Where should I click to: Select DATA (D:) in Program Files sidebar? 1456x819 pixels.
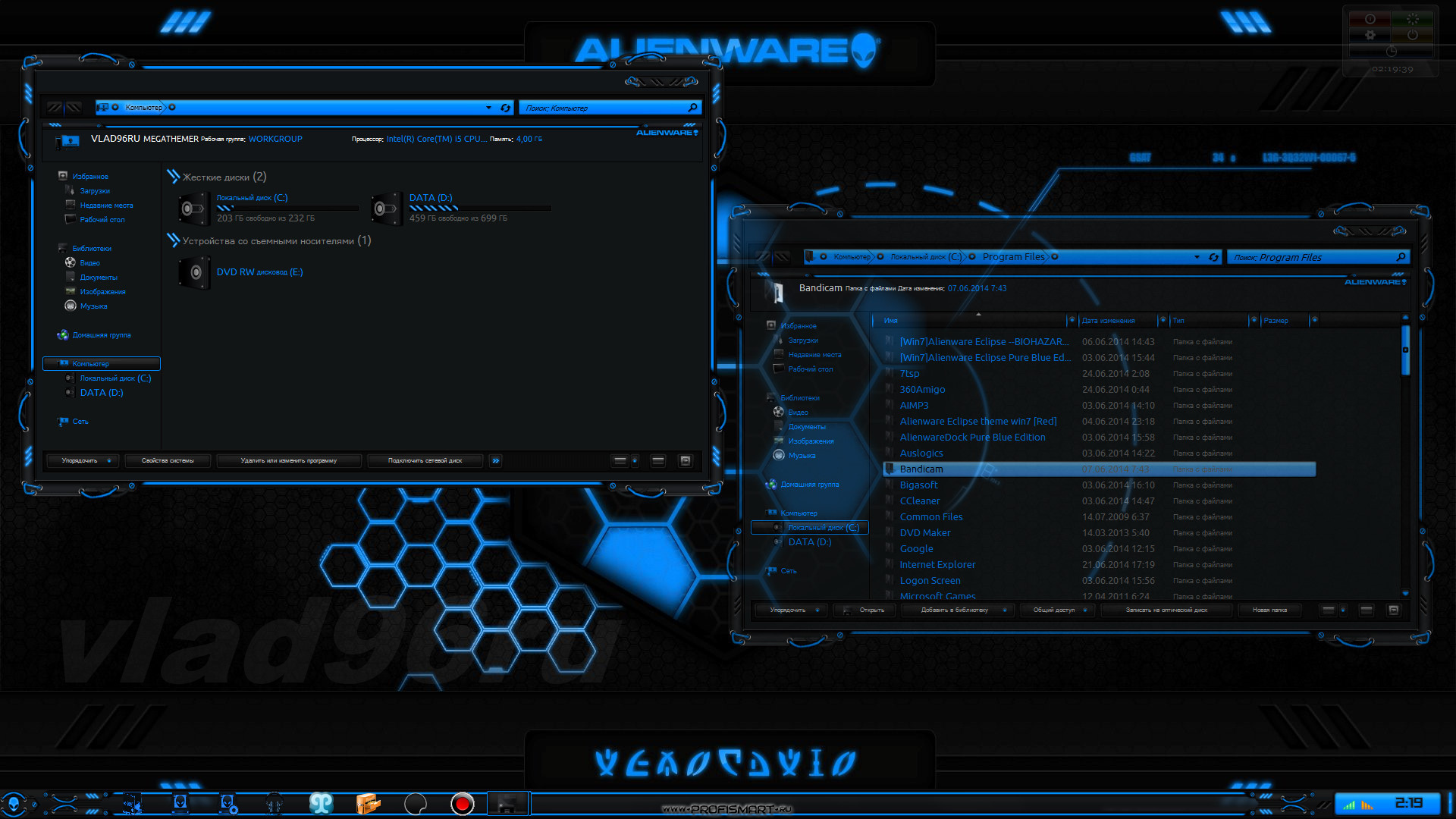point(809,541)
